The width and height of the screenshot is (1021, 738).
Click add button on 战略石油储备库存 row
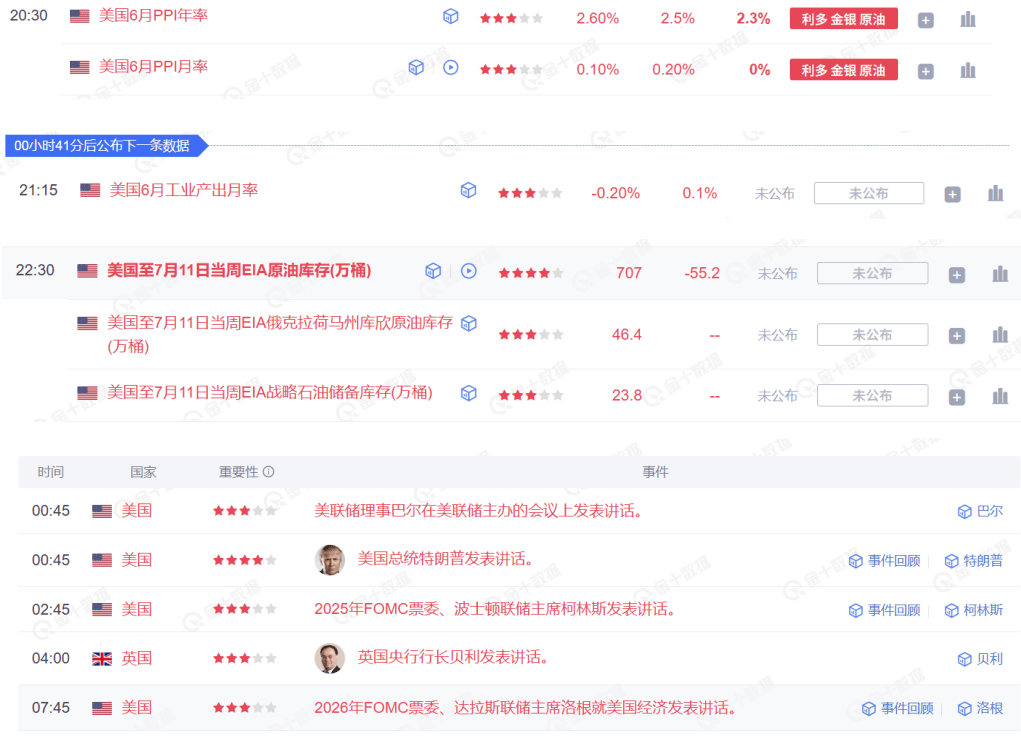pyautogui.click(x=957, y=397)
